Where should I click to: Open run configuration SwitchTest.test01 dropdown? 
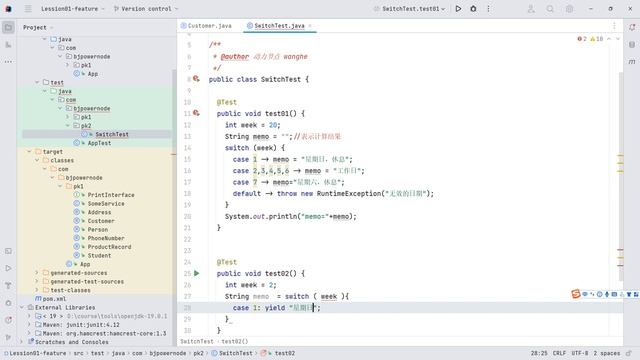click(409, 9)
